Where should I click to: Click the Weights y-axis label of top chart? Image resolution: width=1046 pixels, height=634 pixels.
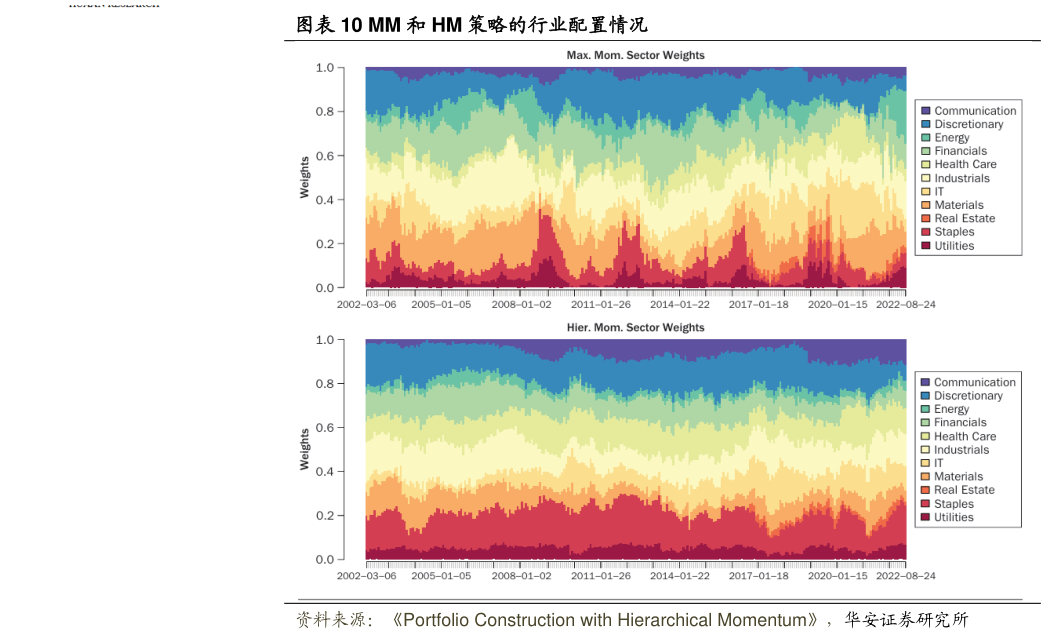click(304, 177)
